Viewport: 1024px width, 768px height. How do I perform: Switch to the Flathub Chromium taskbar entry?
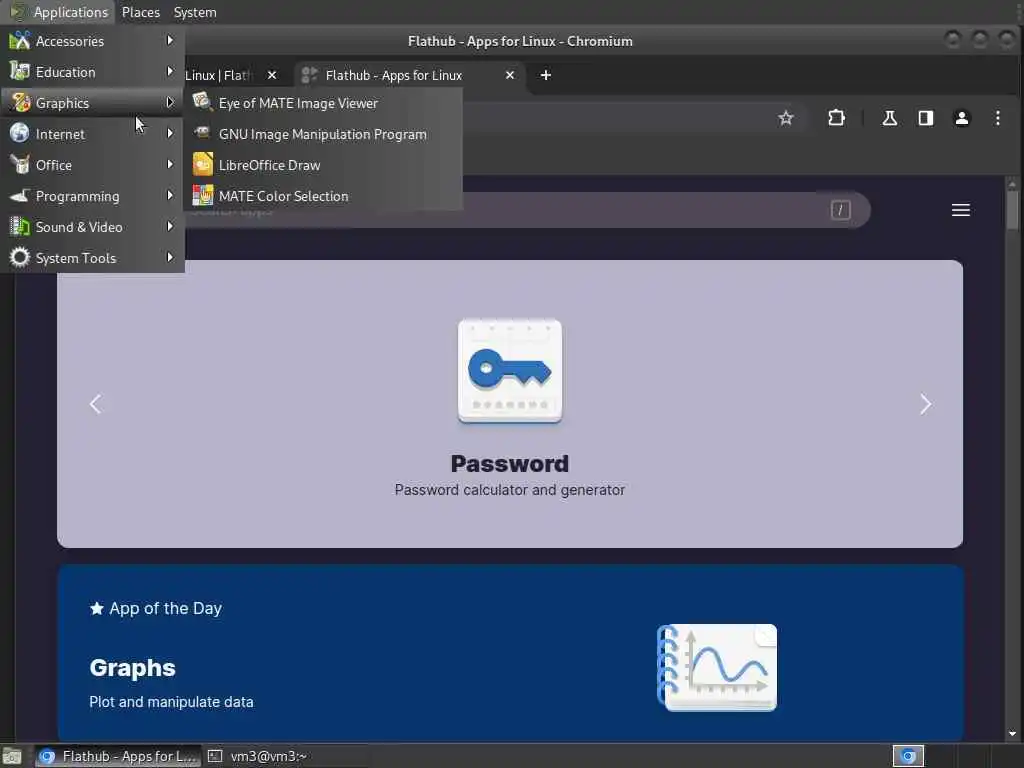[x=118, y=756]
